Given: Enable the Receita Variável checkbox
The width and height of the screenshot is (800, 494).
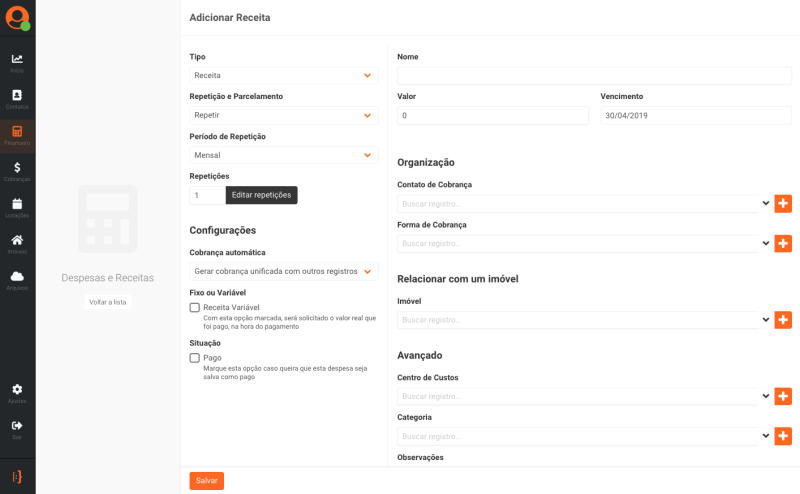Looking at the screenshot, I should (x=195, y=308).
